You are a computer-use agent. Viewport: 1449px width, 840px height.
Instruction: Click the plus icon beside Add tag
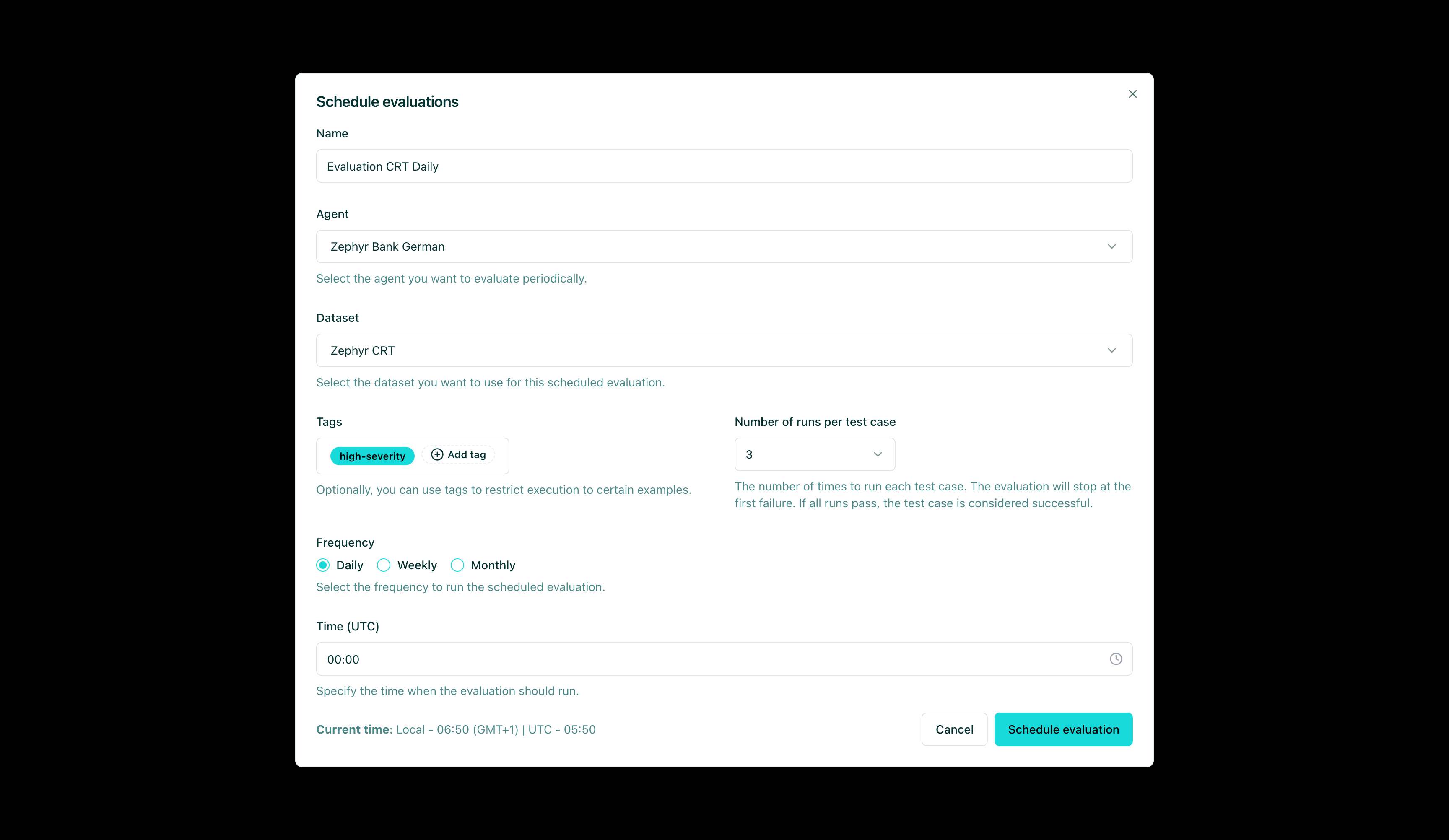437,454
